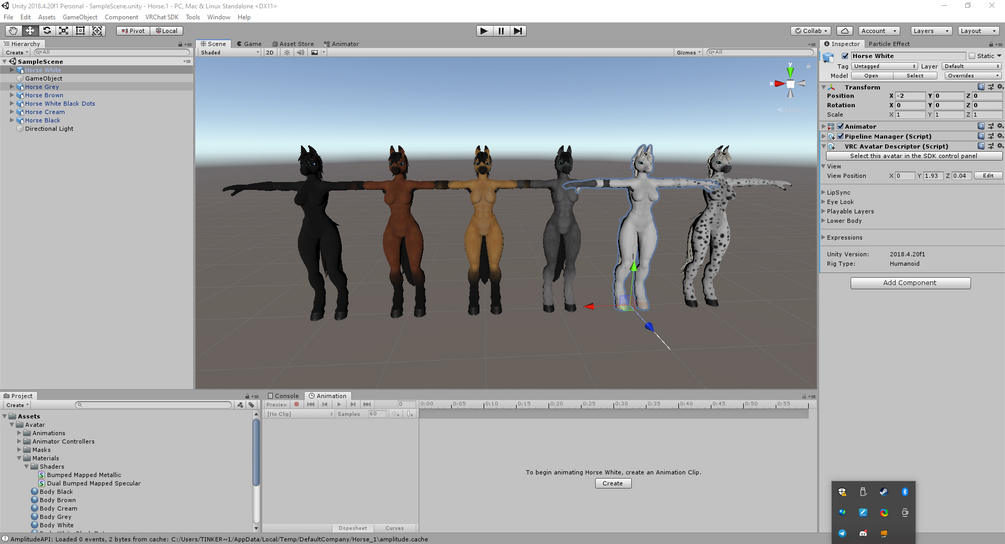
Task: Toggle the 2D scene view button
Action: click(270, 53)
